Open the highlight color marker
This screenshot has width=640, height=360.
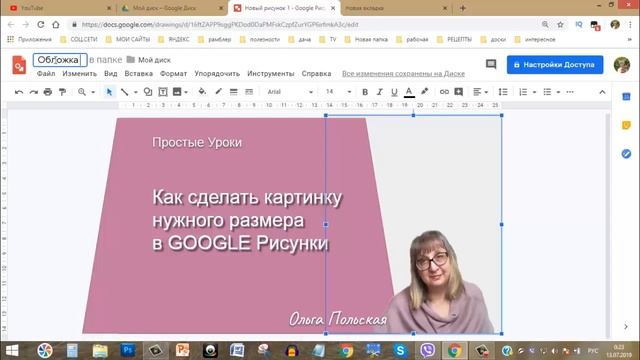click(x=424, y=92)
